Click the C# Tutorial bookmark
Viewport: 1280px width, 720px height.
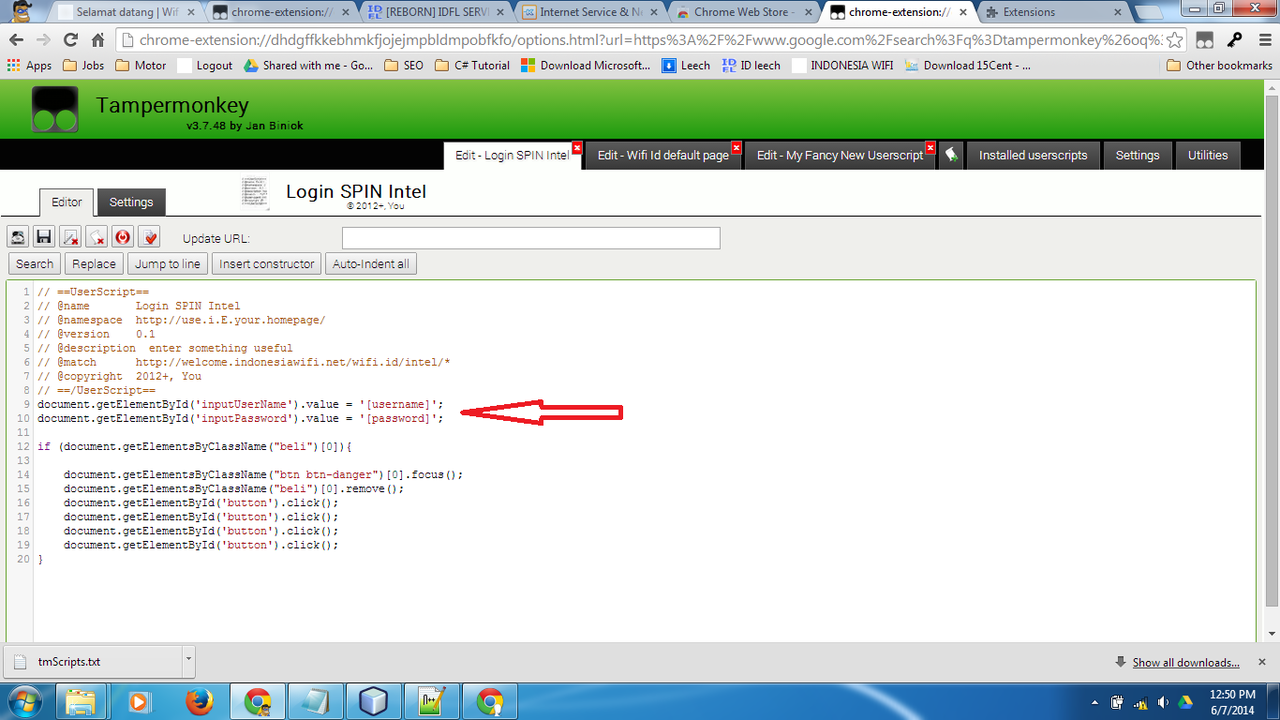(472, 65)
